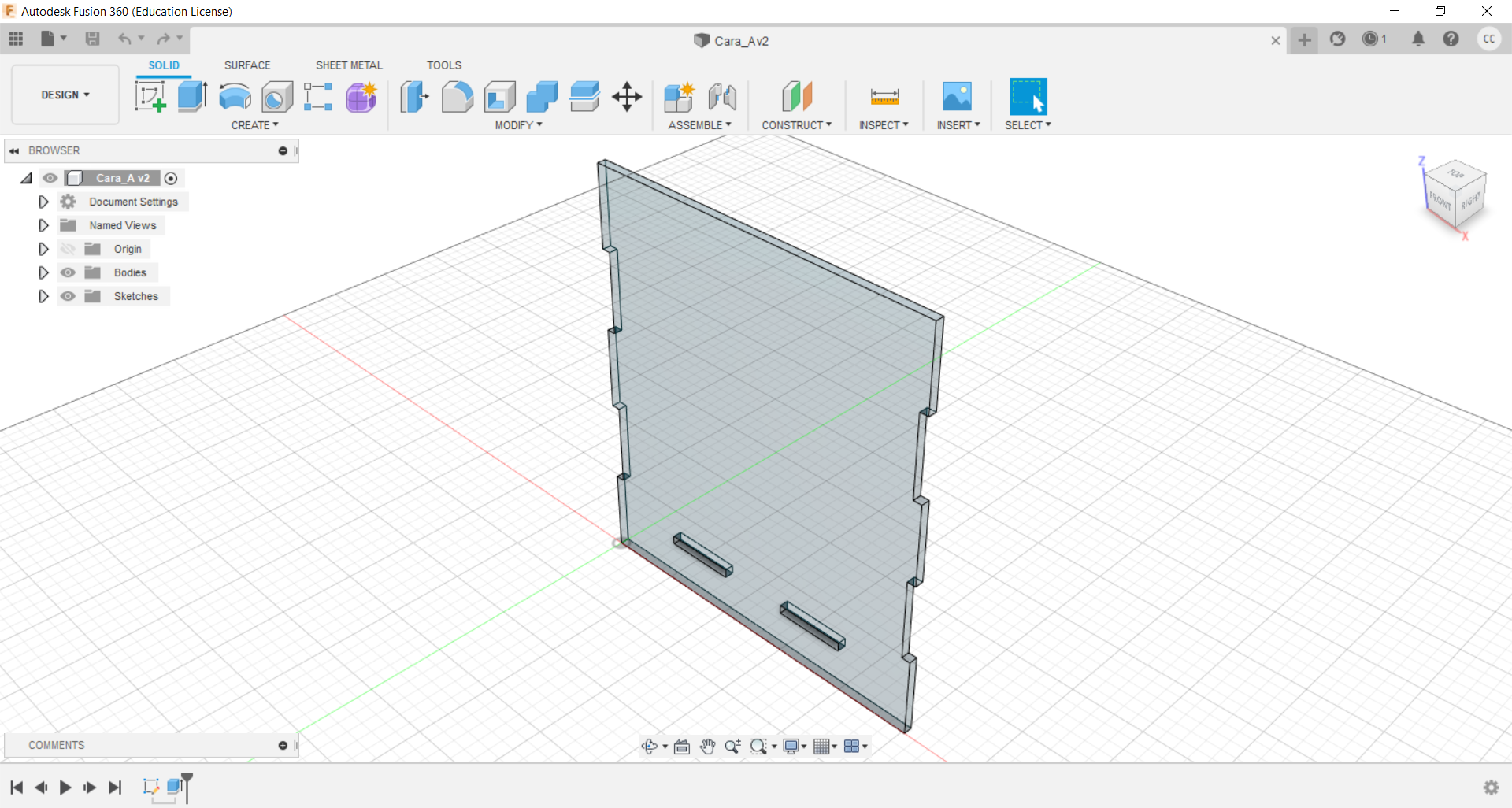Collapse the Cara_A v2 root node

click(27, 179)
